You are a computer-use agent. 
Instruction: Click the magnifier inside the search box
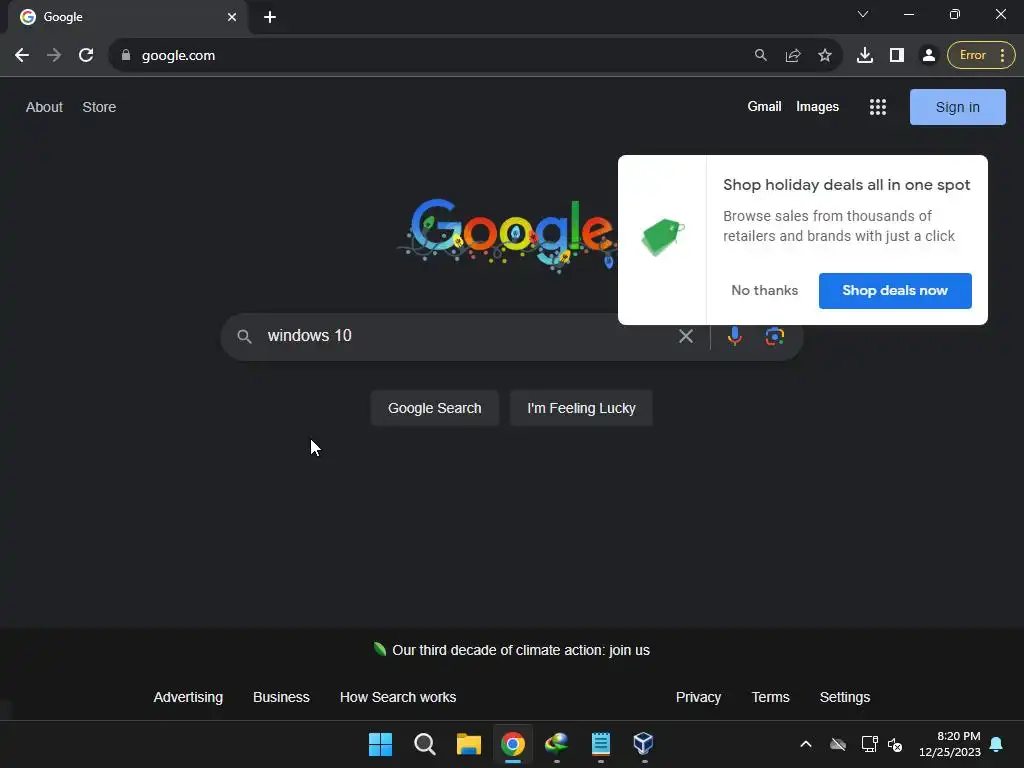pyautogui.click(x=244, y=336)
